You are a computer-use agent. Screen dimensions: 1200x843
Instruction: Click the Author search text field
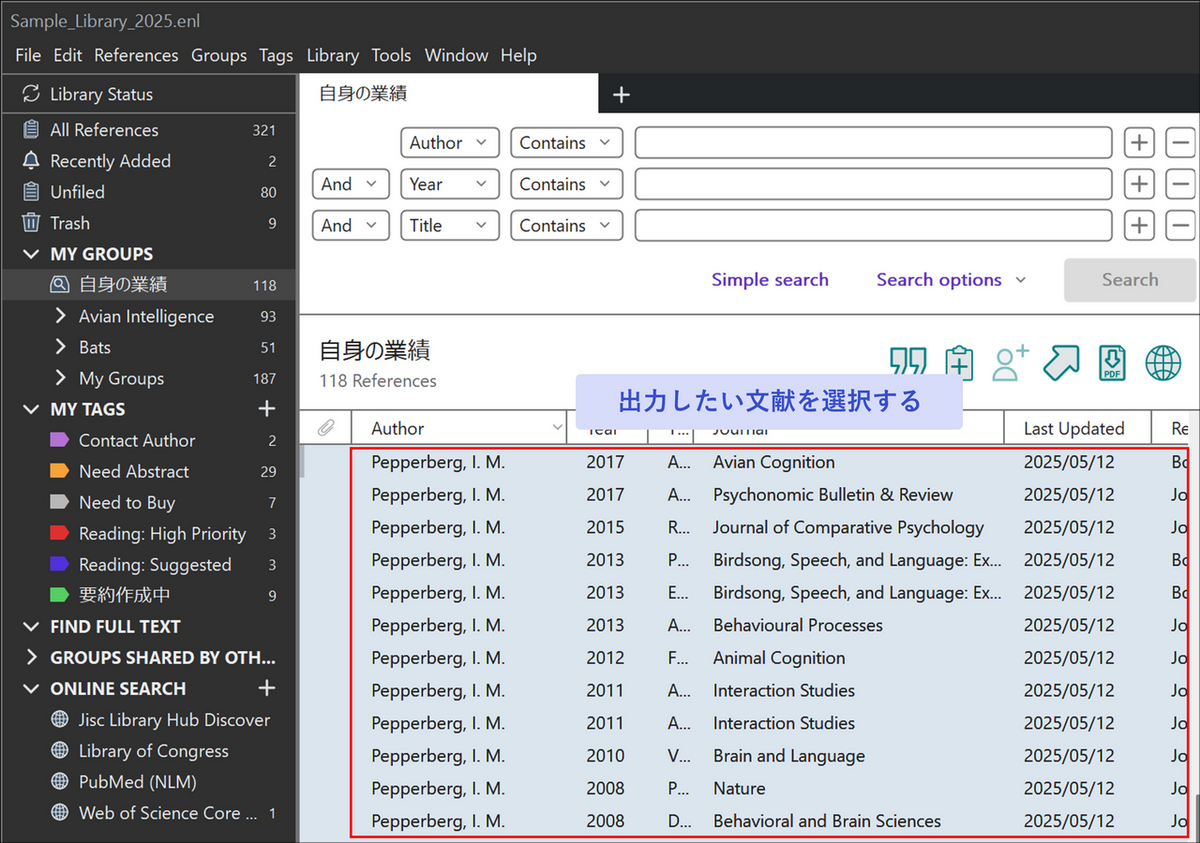[873, 143]
